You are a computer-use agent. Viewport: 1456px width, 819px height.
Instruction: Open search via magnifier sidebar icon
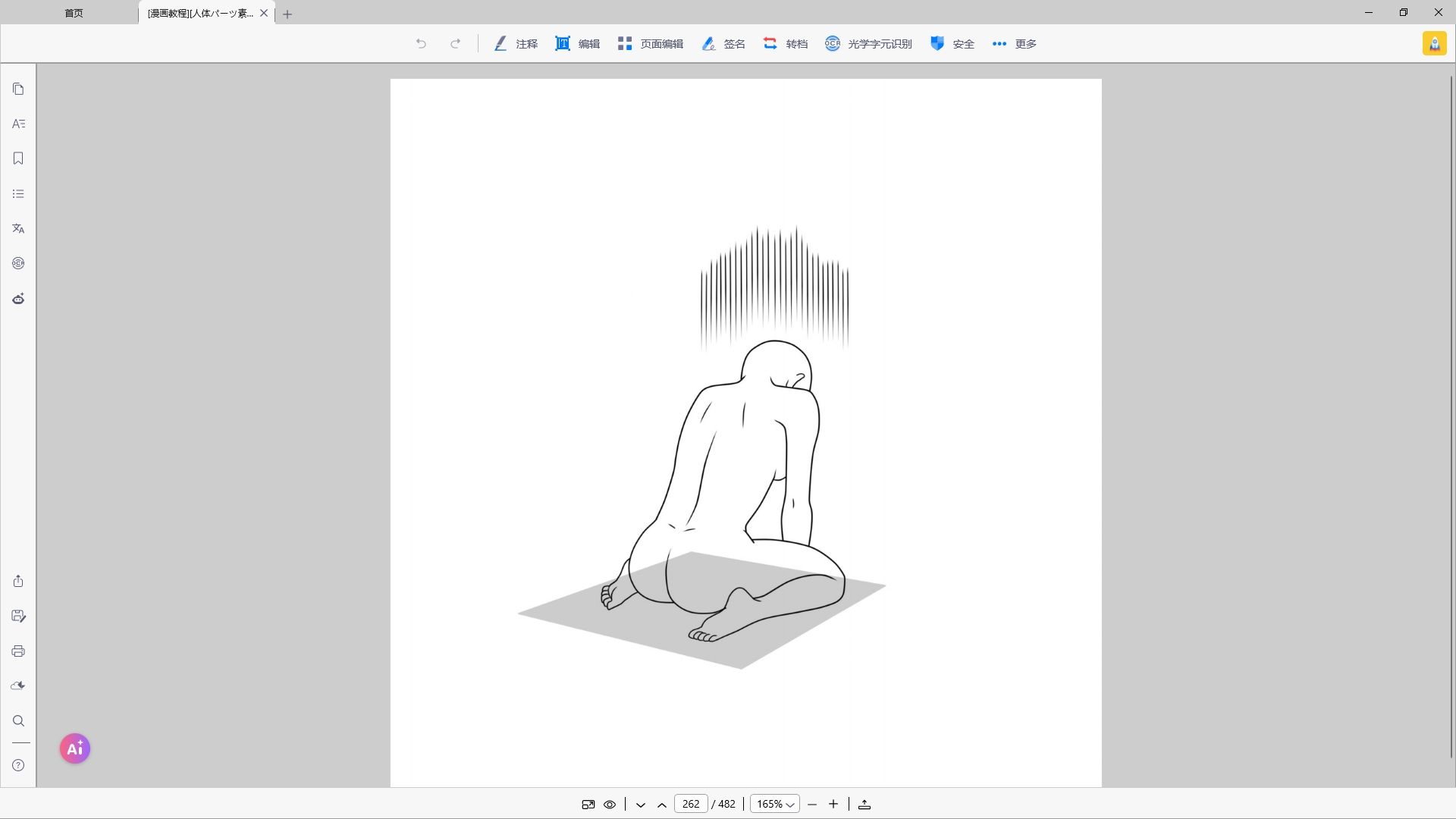pos(18,721)
